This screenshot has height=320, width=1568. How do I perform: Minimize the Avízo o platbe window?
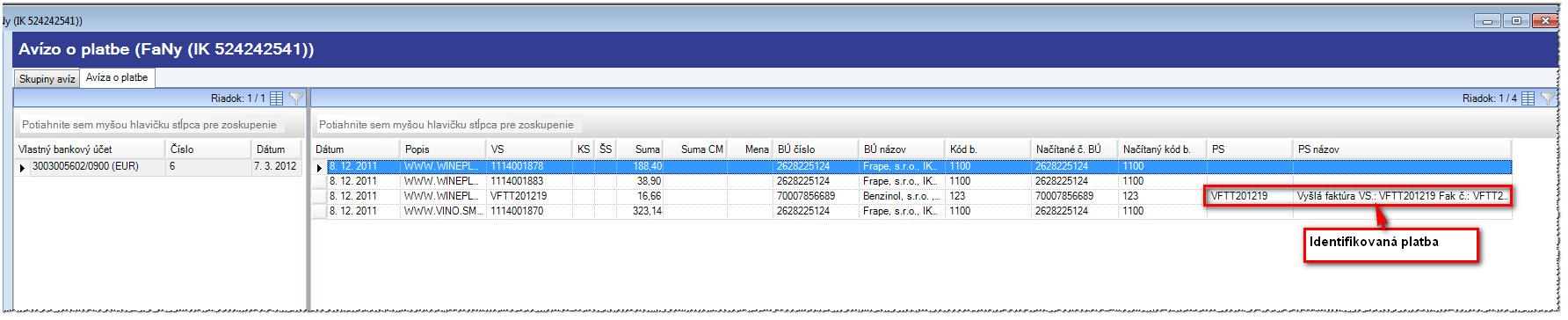pyautogui.click(x=1488, y=21)
